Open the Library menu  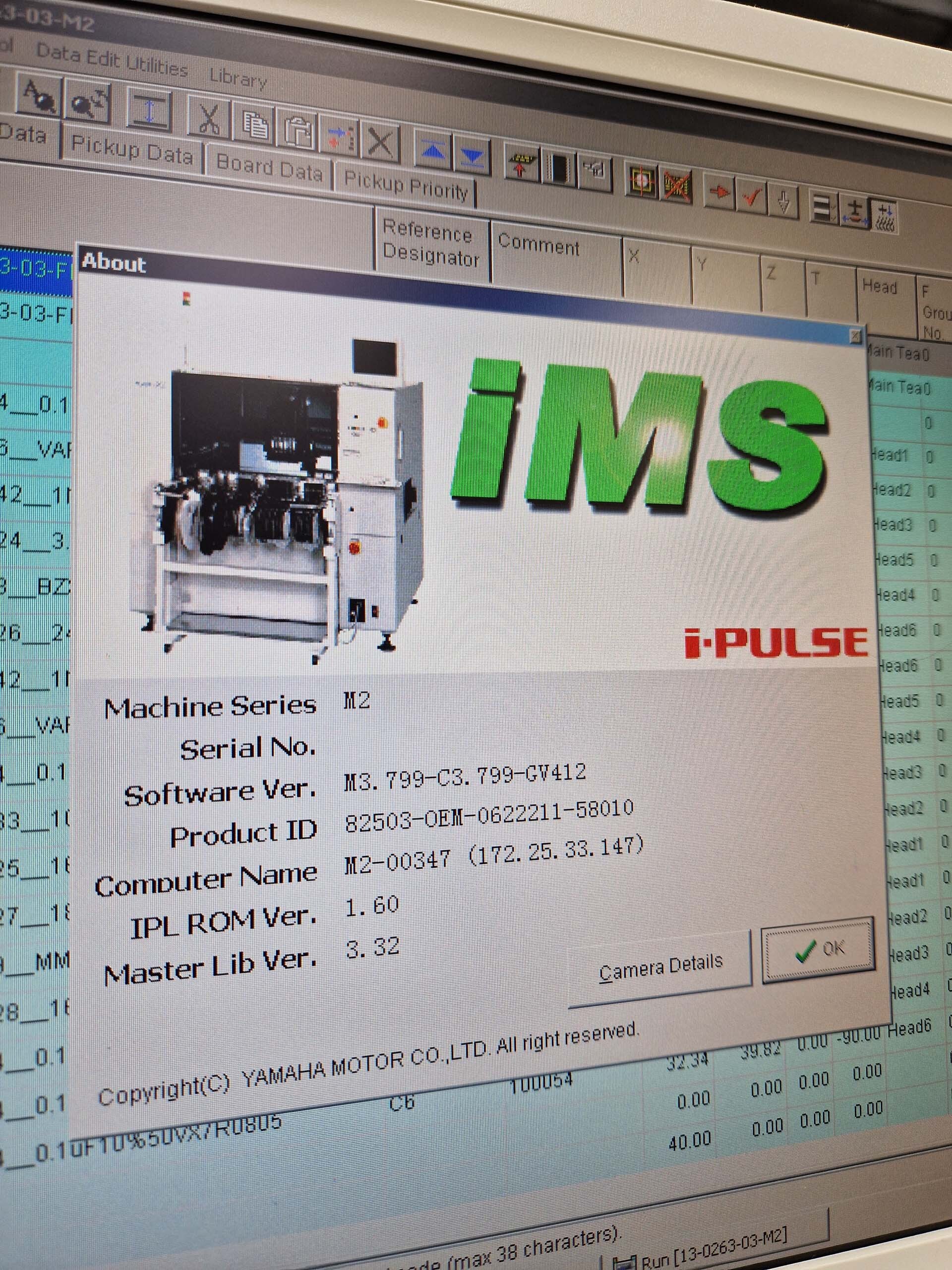point(238,77)
